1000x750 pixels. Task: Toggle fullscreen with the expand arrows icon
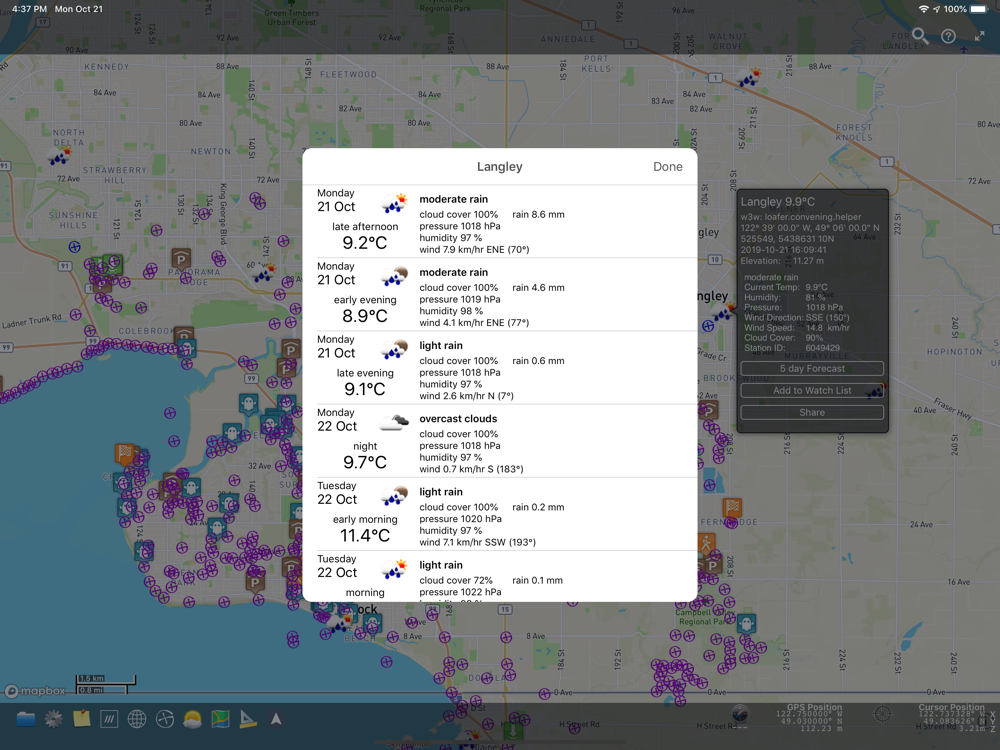[979, 36]
